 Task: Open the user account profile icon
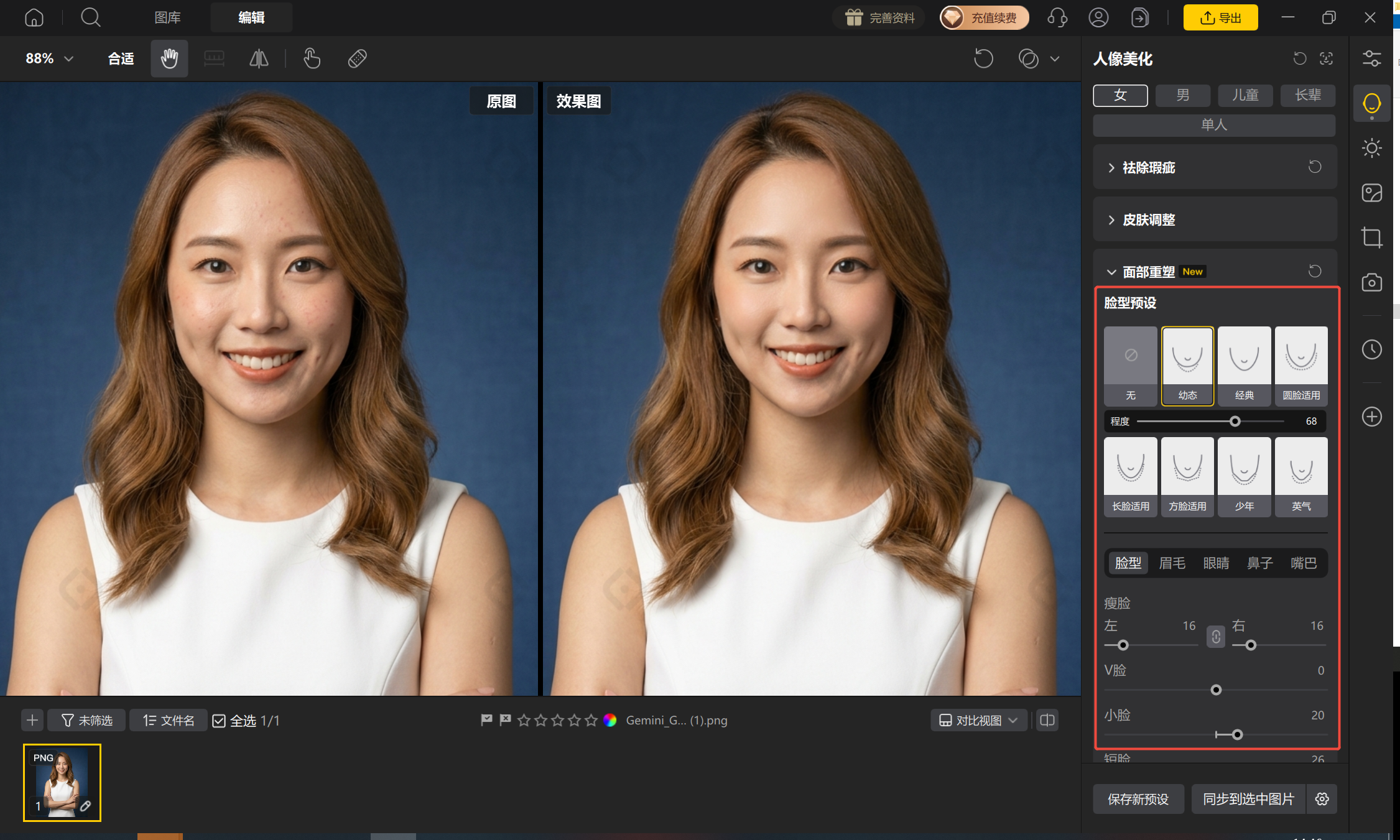click(x=1098, y=17)
